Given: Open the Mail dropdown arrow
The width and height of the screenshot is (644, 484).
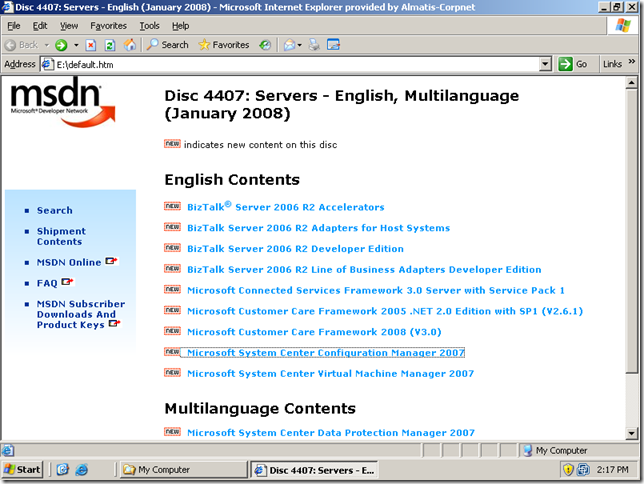Looking at the screenshot, I should pyautogui.click(x=299, y=45).
